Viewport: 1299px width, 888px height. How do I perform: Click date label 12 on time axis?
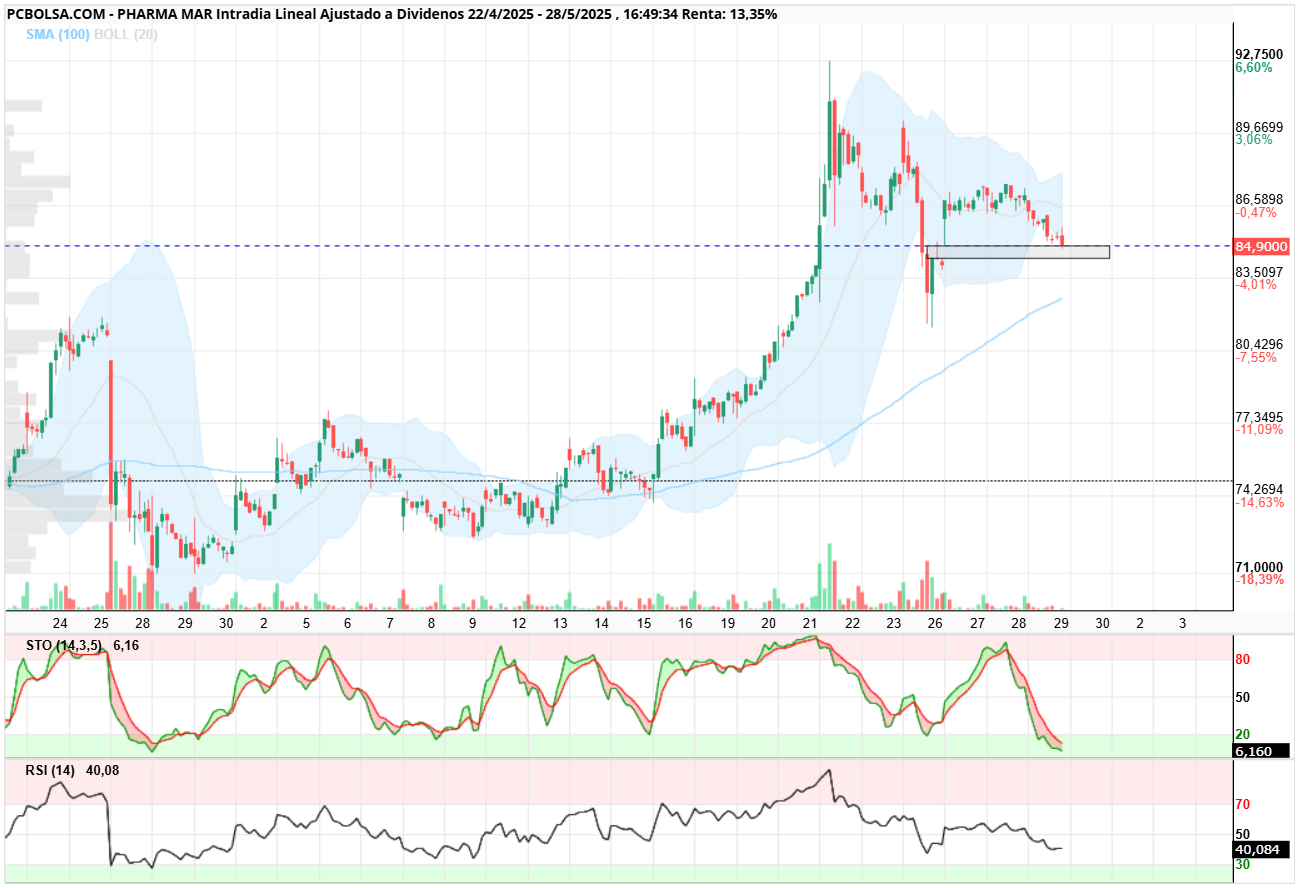coord(519,623)
